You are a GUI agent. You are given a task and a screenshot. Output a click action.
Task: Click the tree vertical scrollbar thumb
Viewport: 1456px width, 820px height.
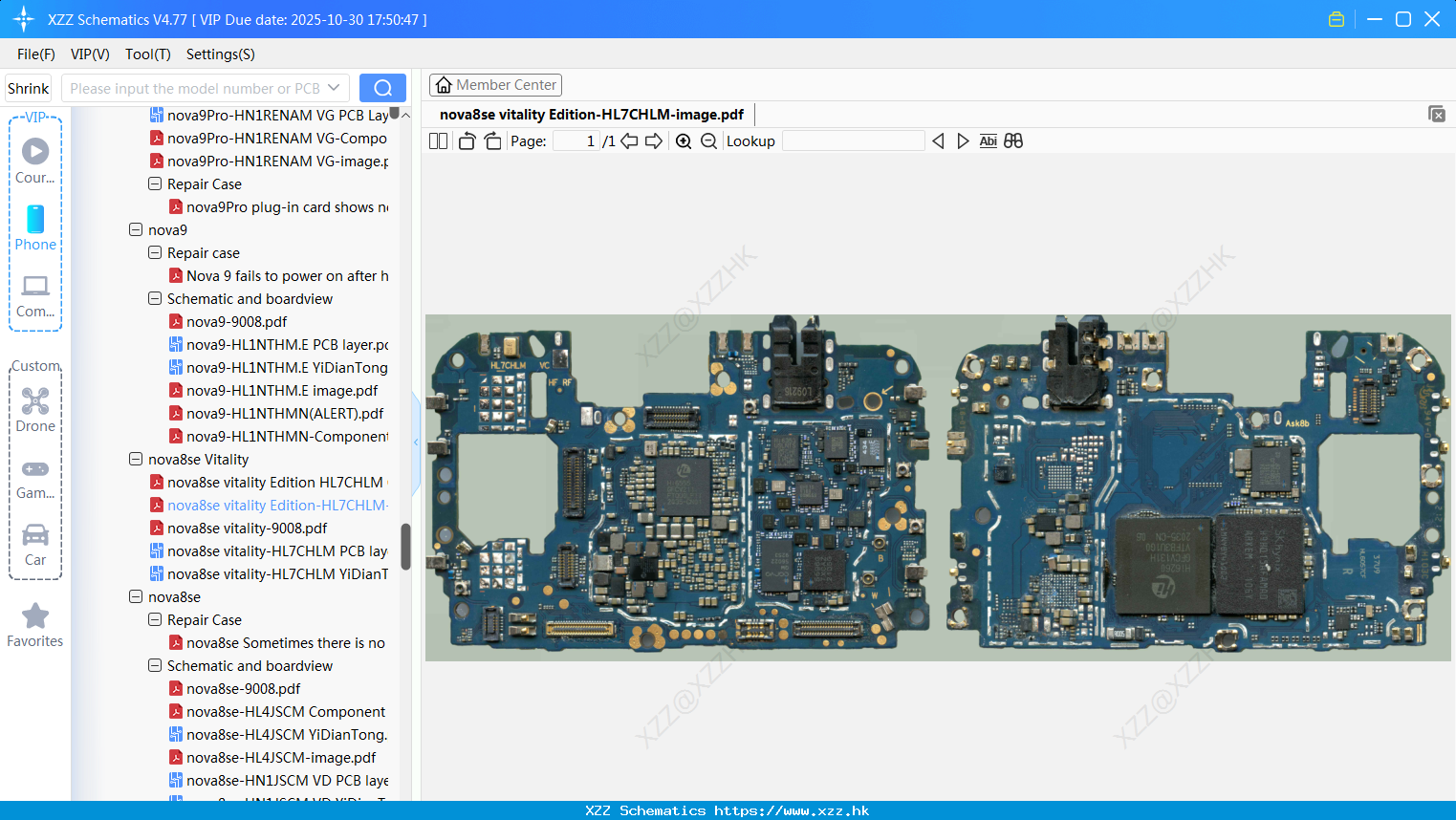tap(405, 546)
